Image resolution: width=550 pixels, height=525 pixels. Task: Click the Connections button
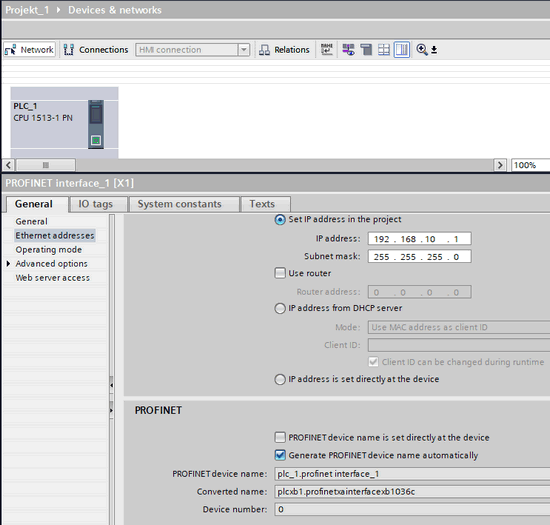[x=96, y=50]
